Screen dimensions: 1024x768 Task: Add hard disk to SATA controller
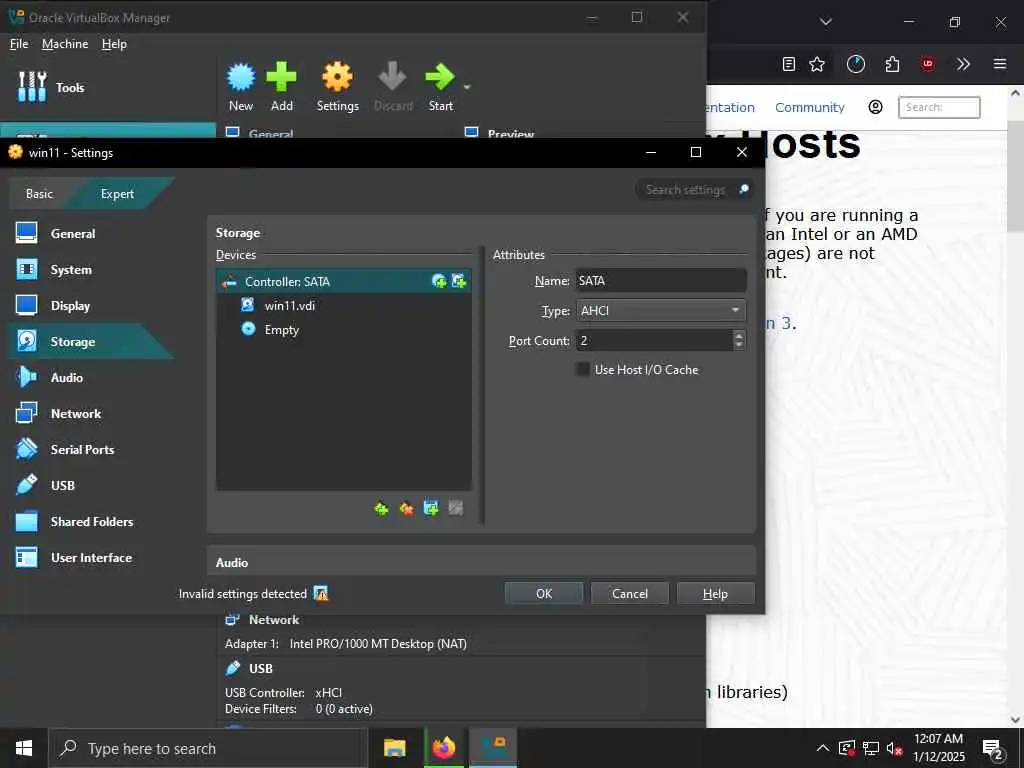point(459,281)
